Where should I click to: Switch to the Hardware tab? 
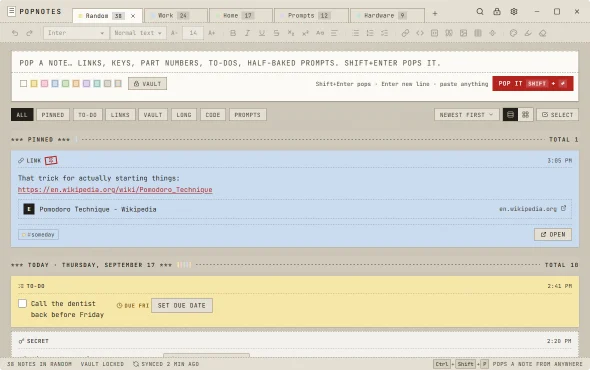pyautogui.click(x=388, y=15)
